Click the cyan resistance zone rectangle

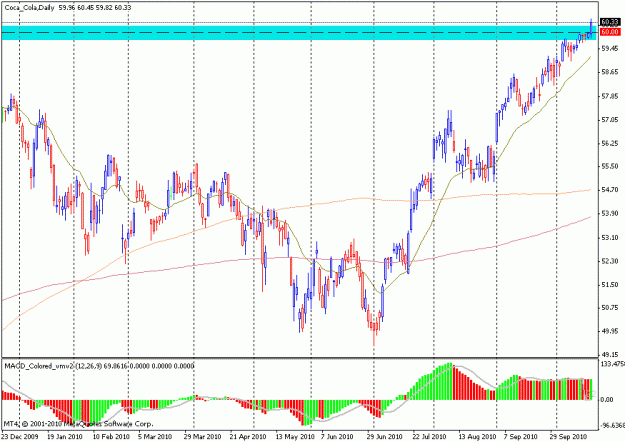click(x=299, y=33)
